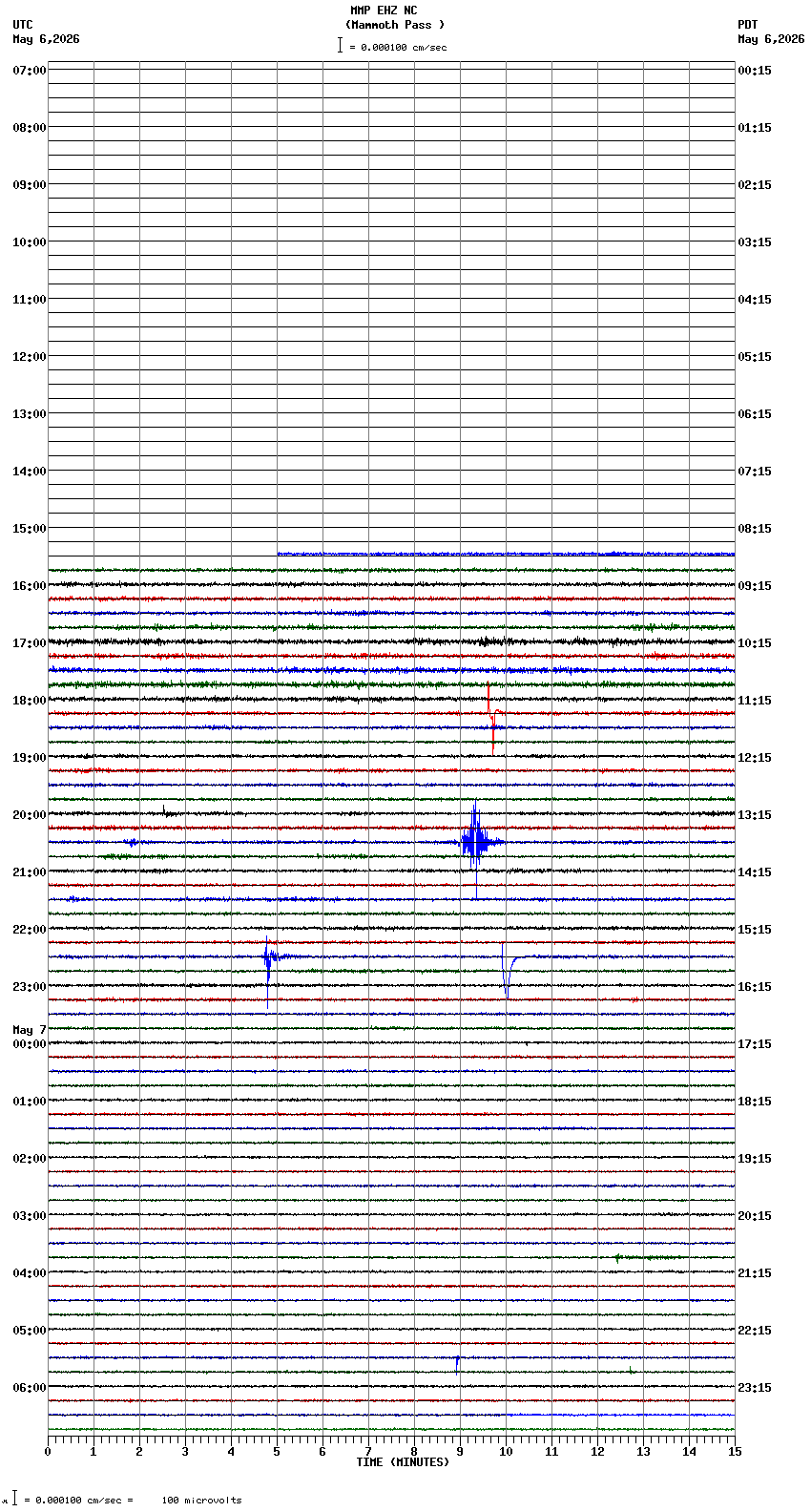Click the 15:00 UTC time label
The image size is (811, 1512).
(30, 529)
